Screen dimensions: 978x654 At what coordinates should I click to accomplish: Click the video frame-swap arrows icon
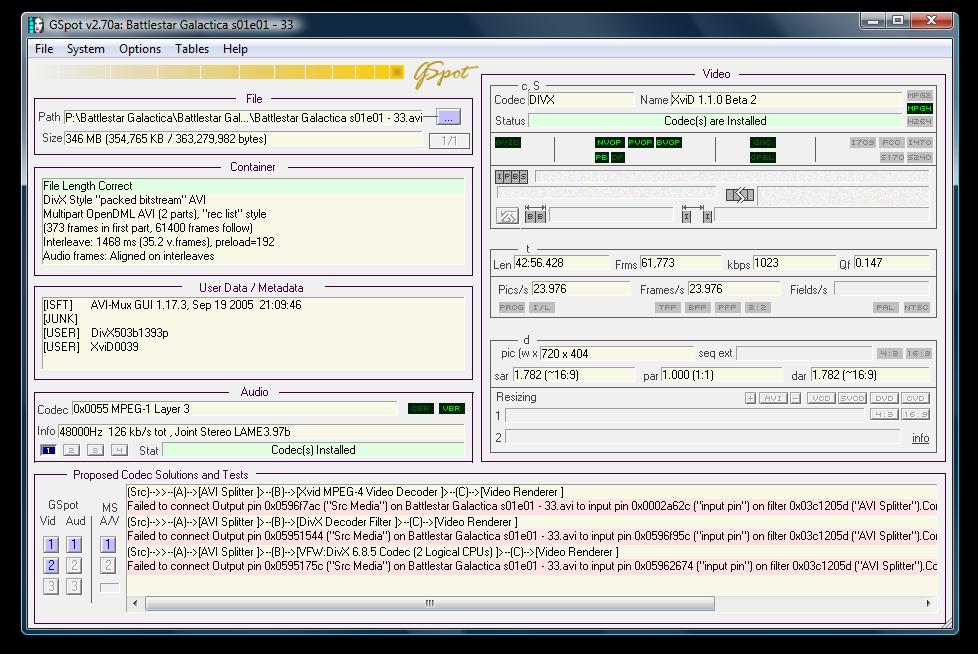(740, 194)
